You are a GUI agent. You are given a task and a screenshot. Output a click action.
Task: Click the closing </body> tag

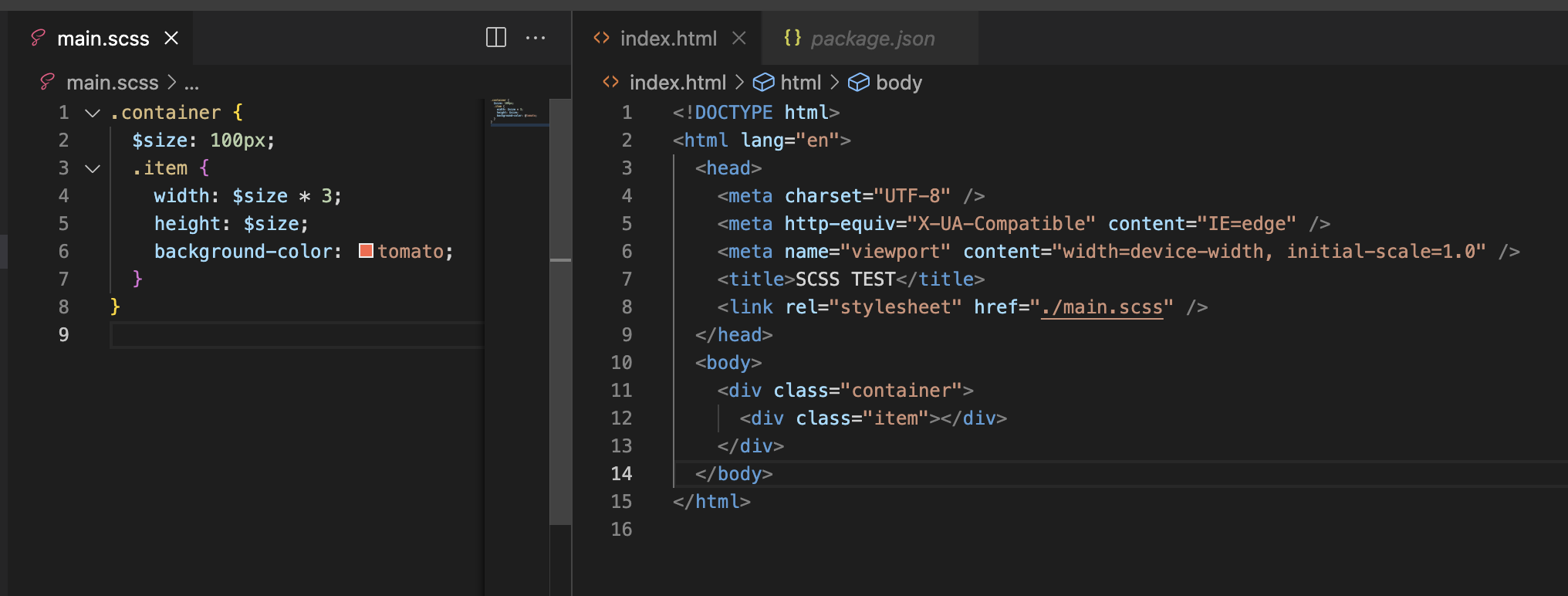click(734, 474)
